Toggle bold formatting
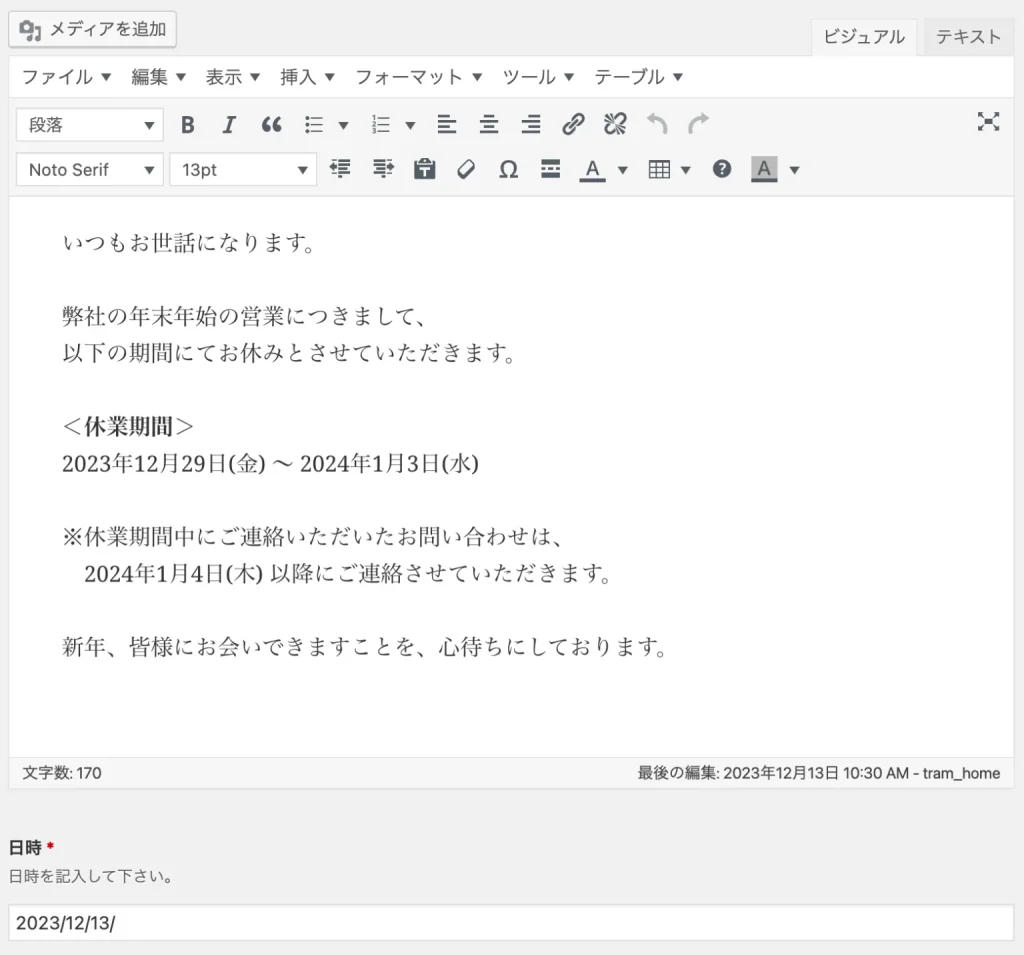The height and width of the screenshot is (955, 1024). [x=187, y=125]
